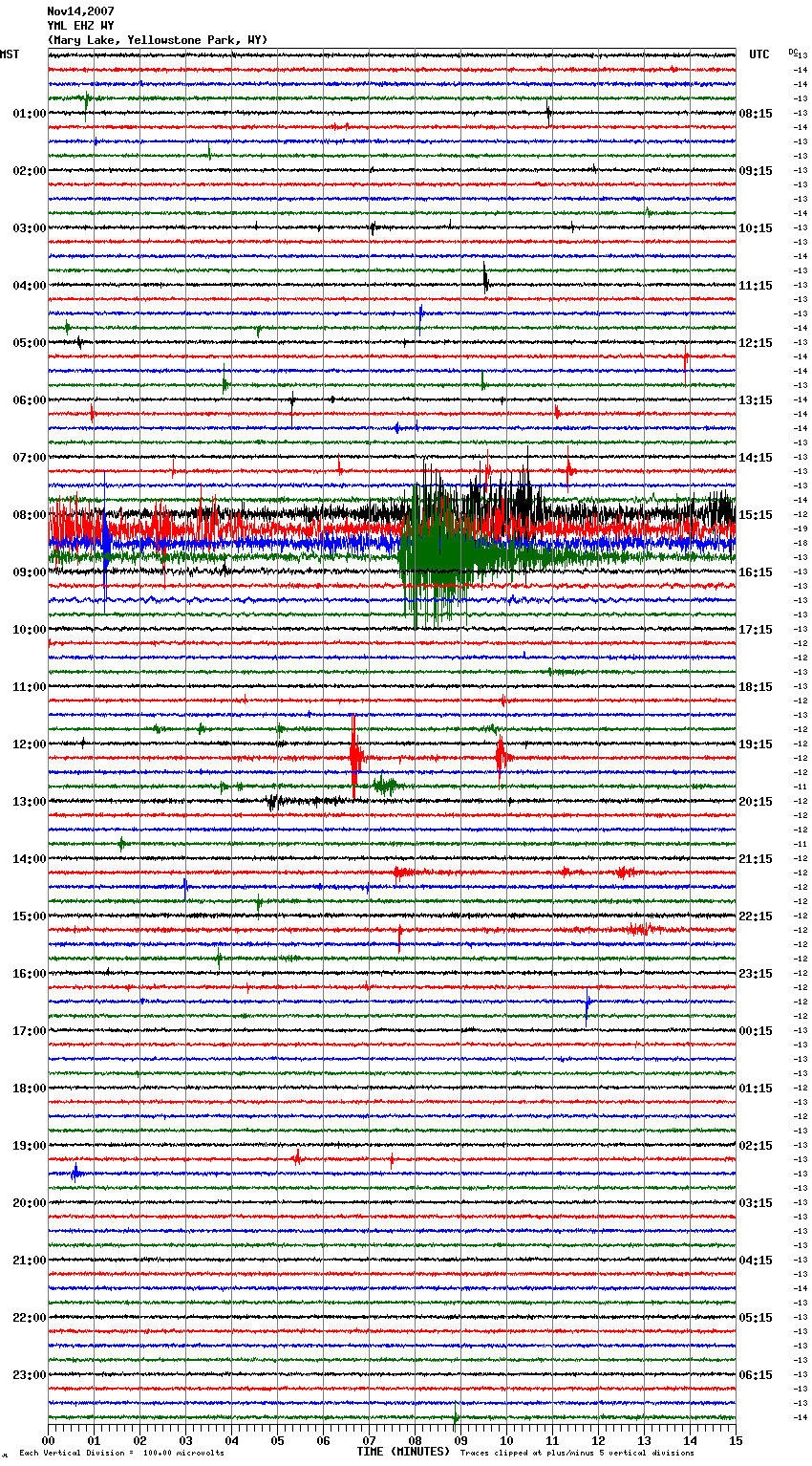Pick the 05:15 UTC time label
812x1466 pixels.
coord(756,1318)
